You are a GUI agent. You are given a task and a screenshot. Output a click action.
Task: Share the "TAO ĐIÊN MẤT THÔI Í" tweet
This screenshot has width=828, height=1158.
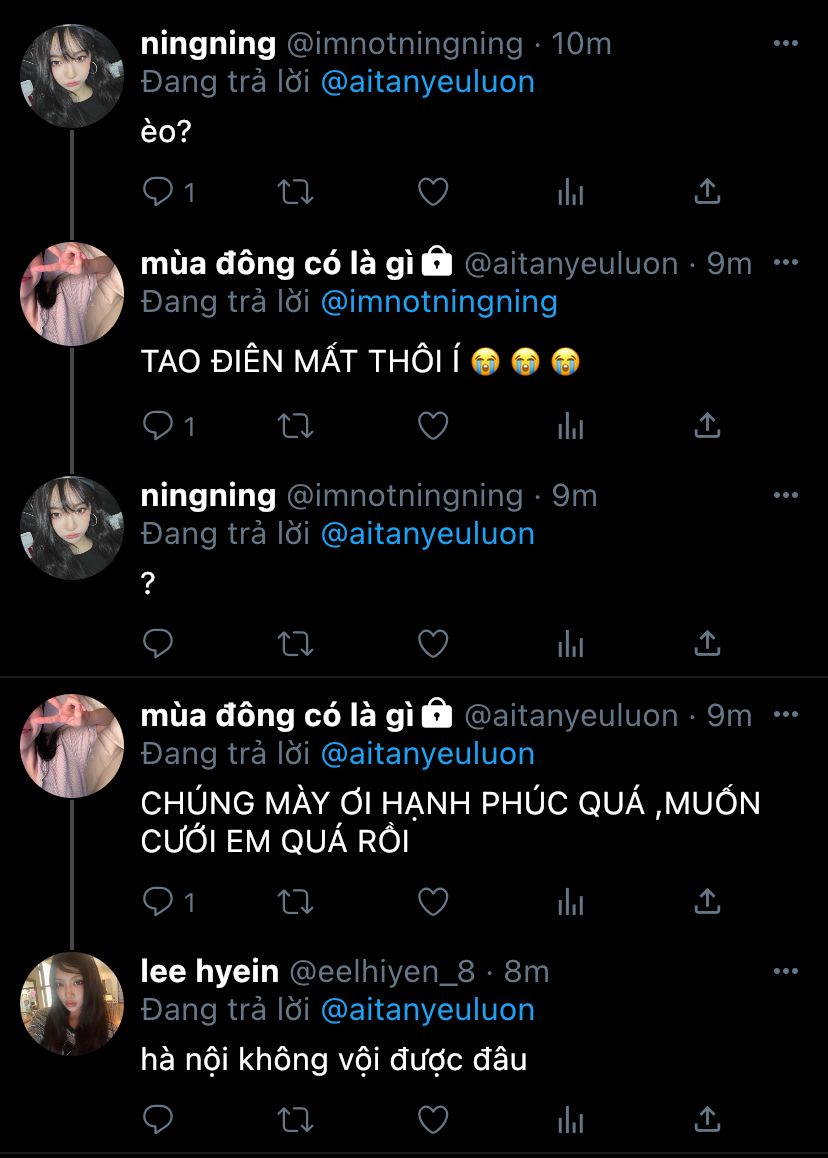707,425
